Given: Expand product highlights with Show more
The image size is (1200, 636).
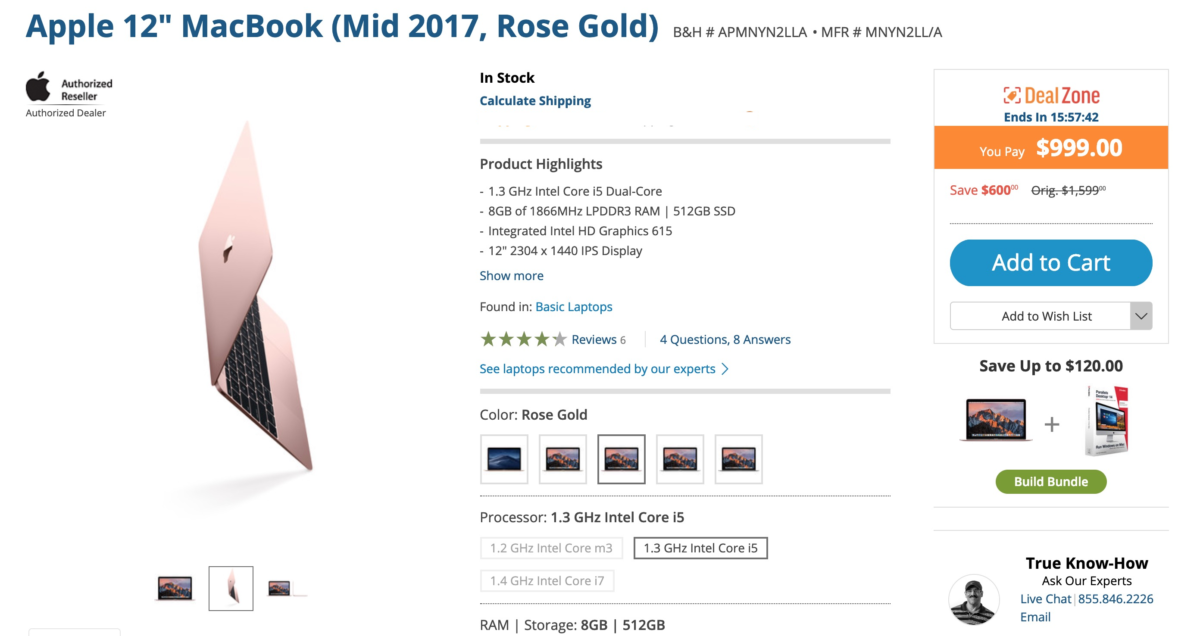Looking at the screenshot, I should [x=512, y=276].
